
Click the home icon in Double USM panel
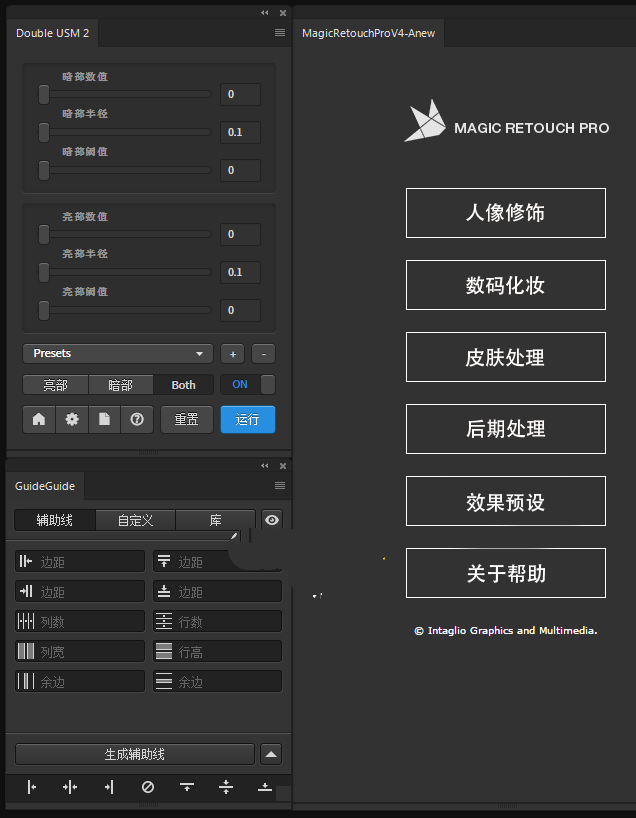(39, 419)
